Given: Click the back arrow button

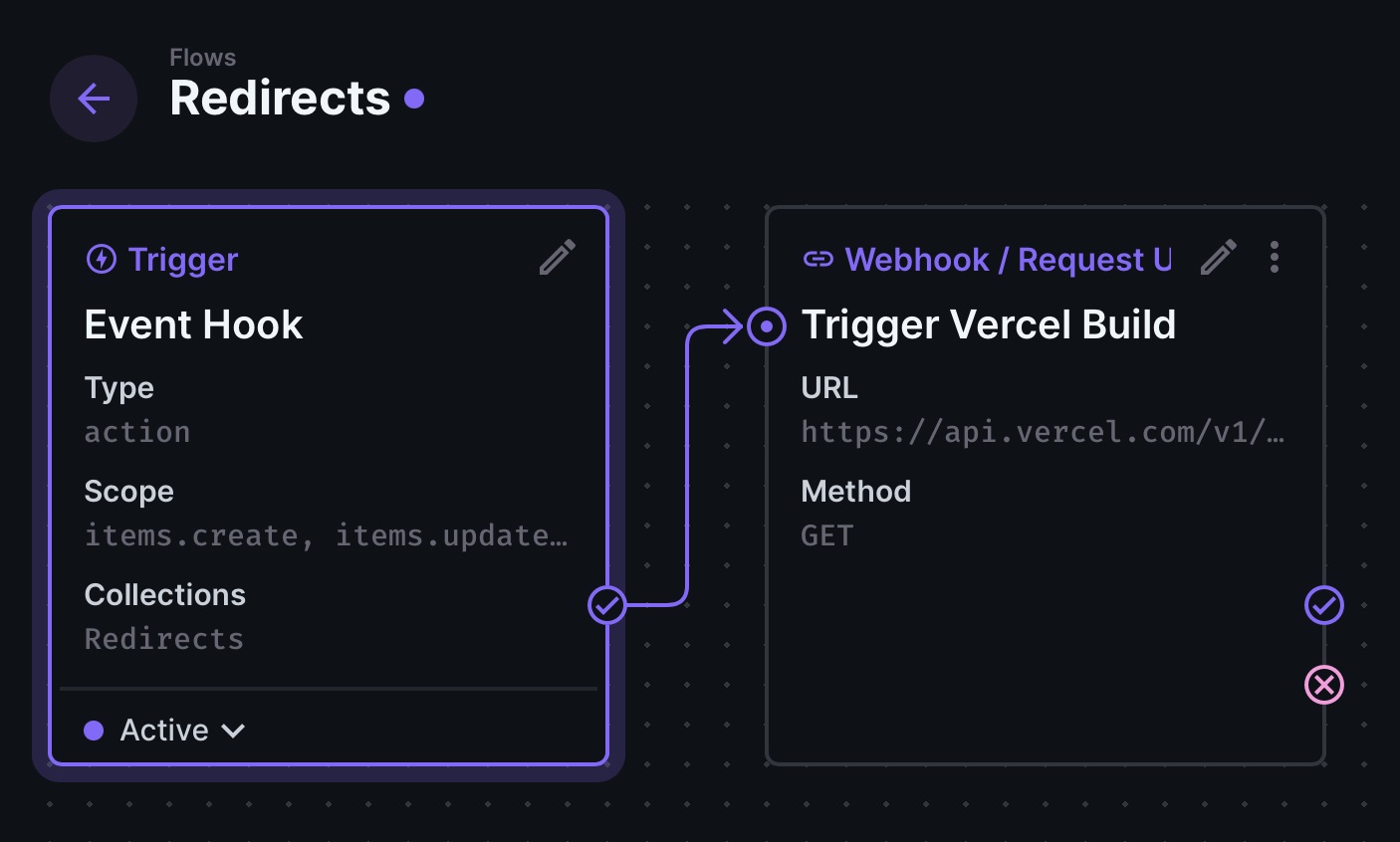Looking at the screenshot, I should click(x=94, y=99).
